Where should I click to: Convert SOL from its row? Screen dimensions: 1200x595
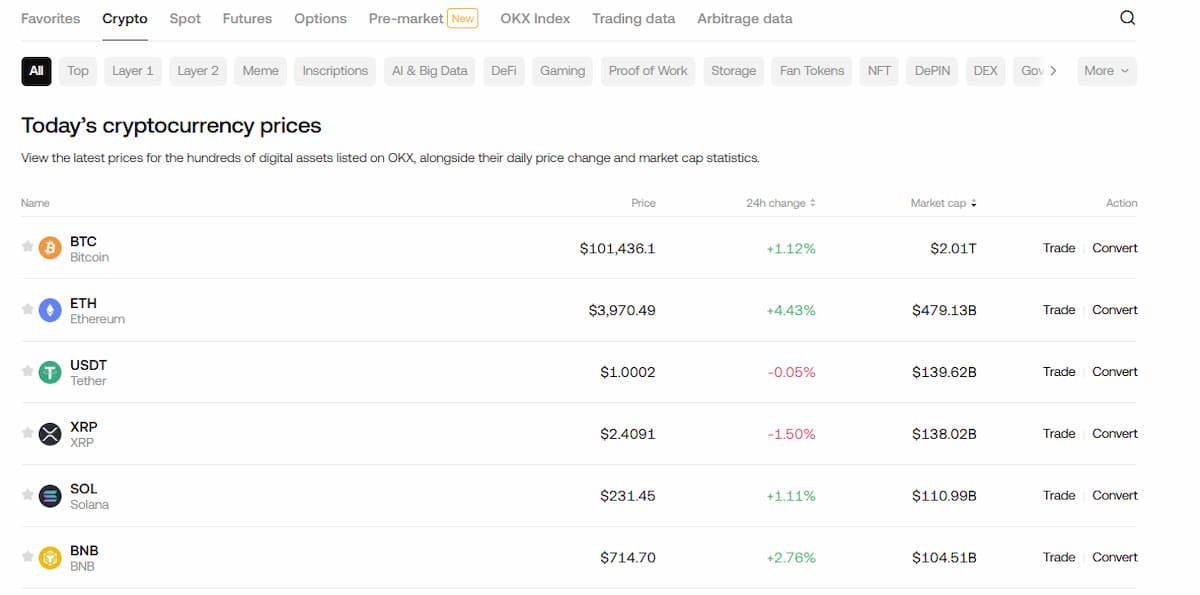(1115, 496)
